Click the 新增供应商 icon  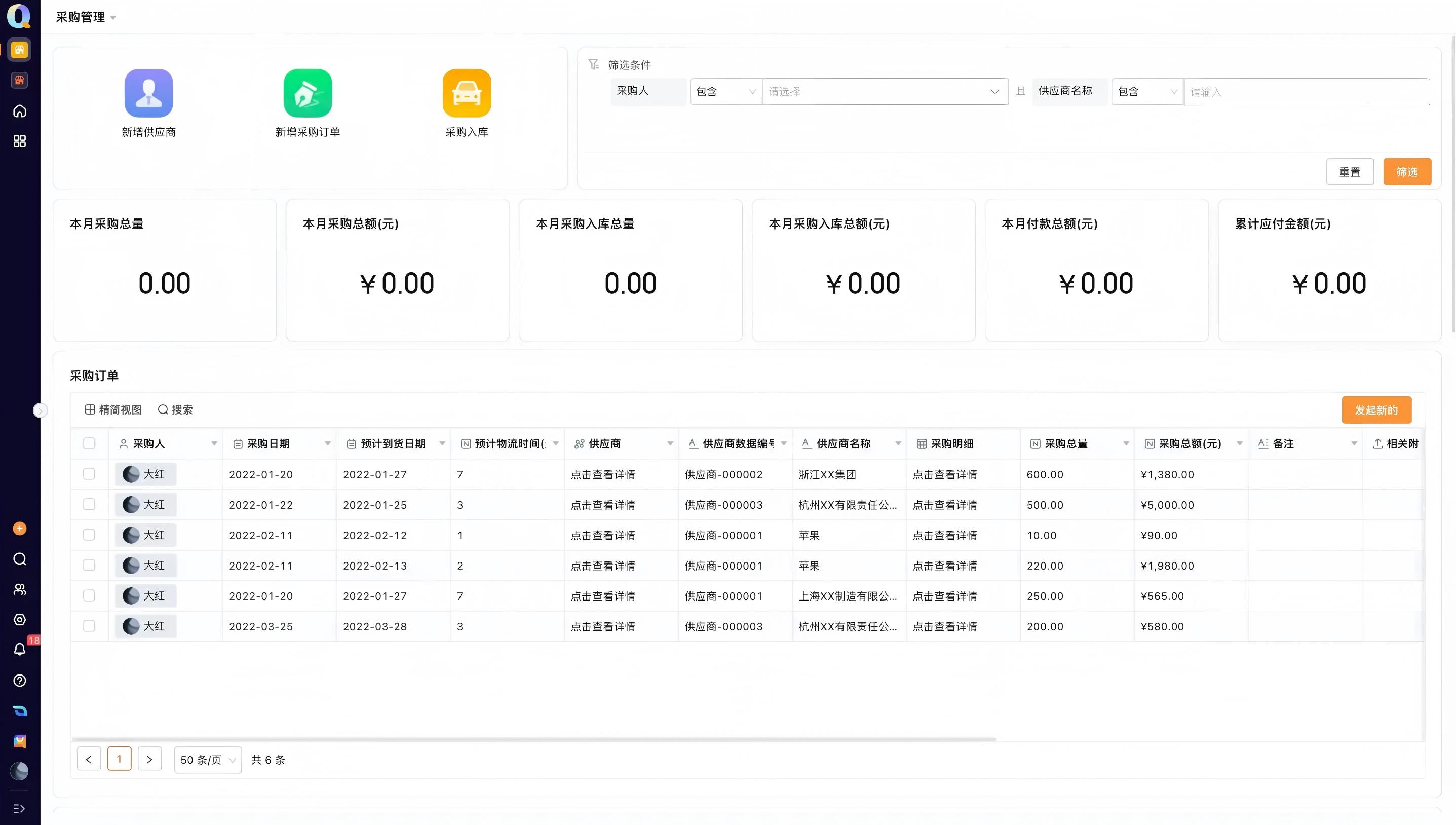point(148,93)
